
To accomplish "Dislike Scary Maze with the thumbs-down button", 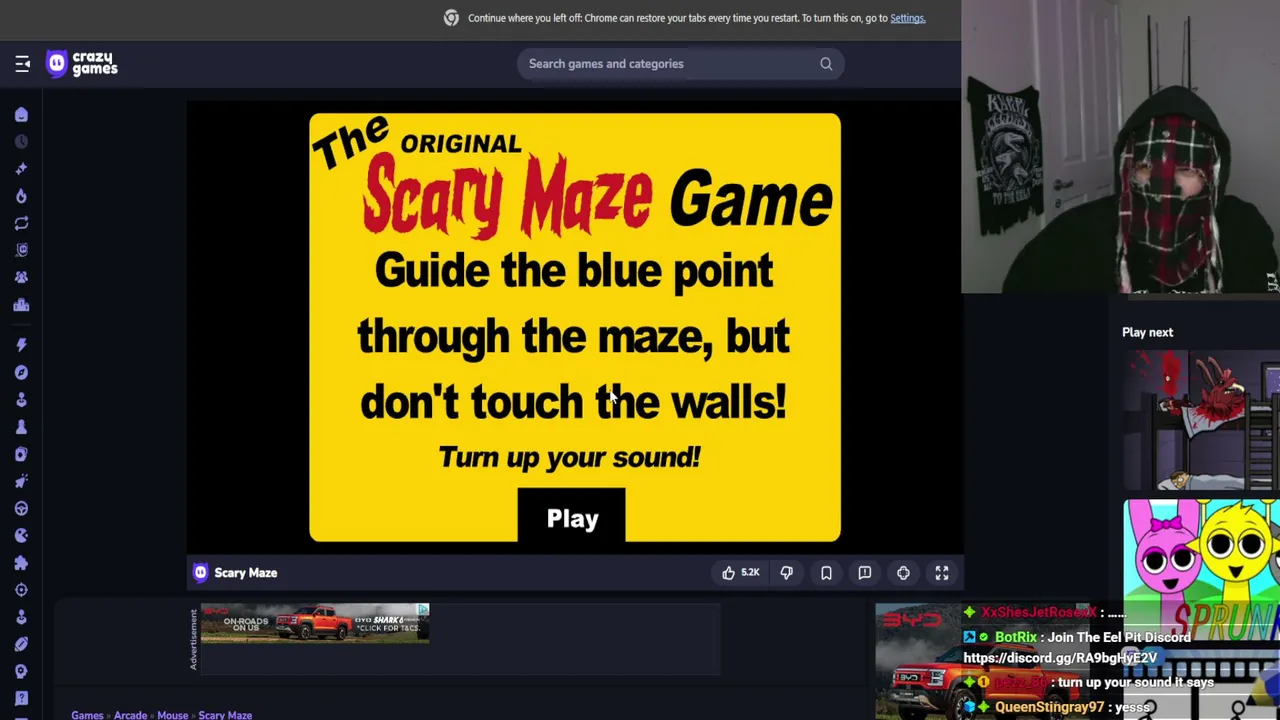I will (787, 573).
